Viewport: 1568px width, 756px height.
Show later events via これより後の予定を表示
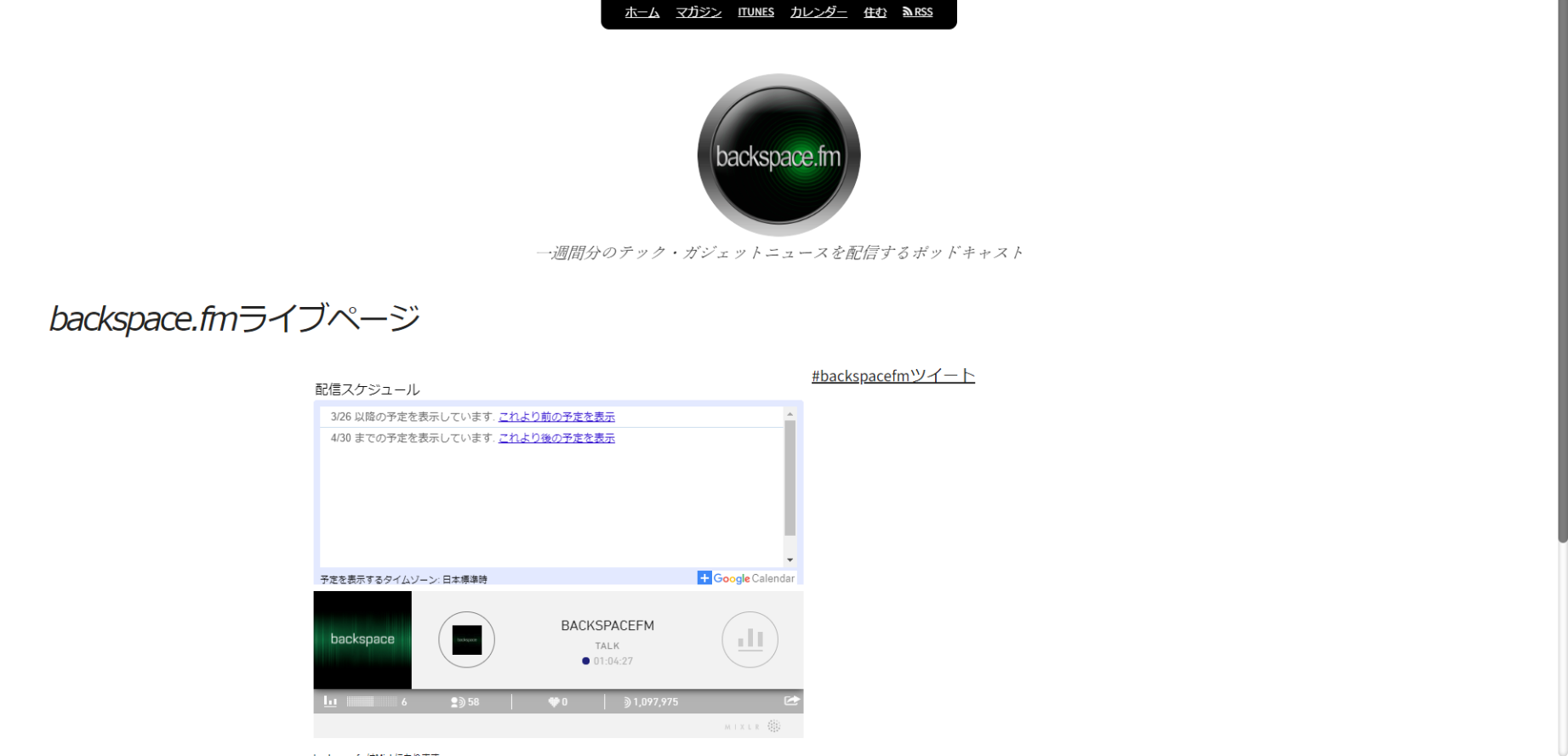click(x=556, y=438)
